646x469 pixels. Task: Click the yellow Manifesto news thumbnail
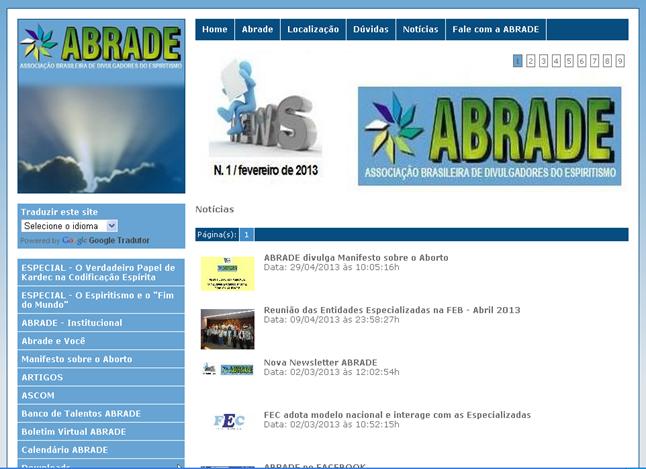227,274
